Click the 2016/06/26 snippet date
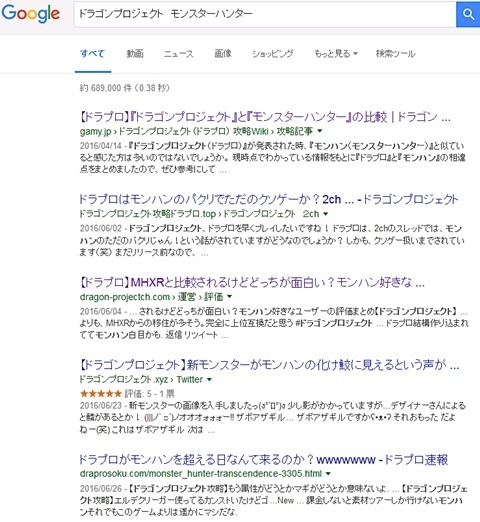Image resolution: width=480 pixels, height=522 pixels. pos(101,489)
